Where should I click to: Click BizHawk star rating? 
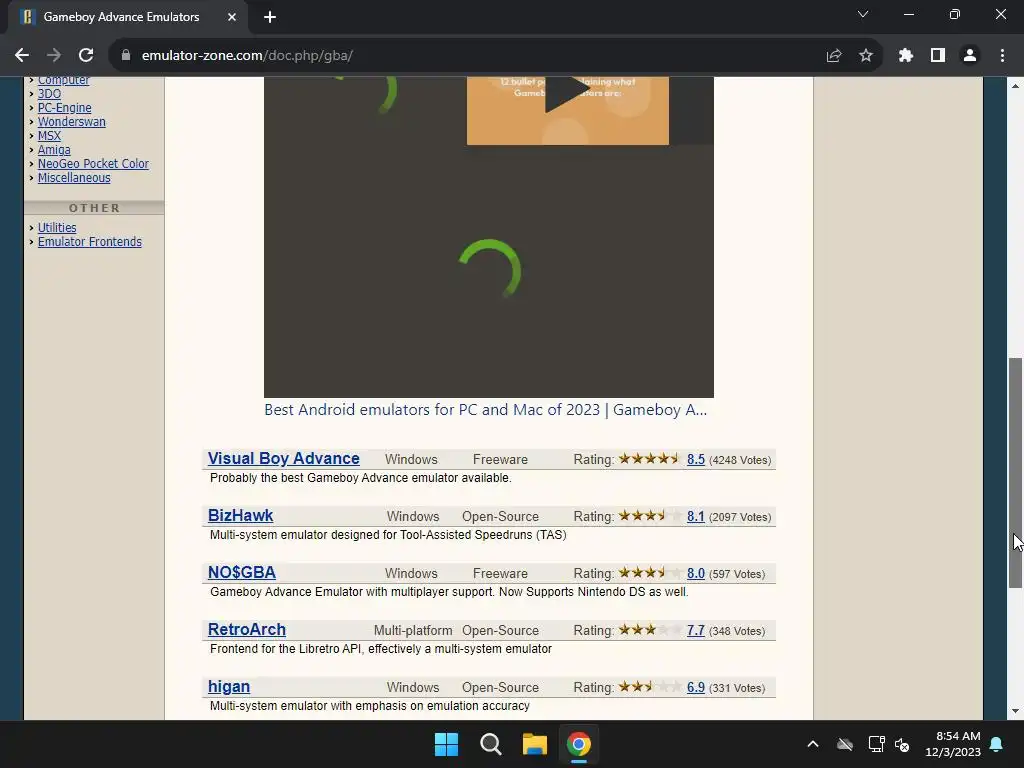pos(650,515)
